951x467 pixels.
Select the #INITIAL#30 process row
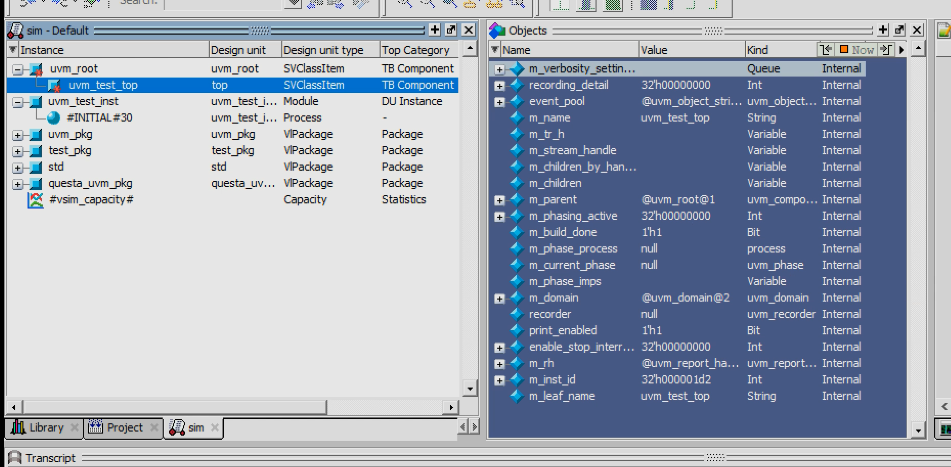(233, 118)
